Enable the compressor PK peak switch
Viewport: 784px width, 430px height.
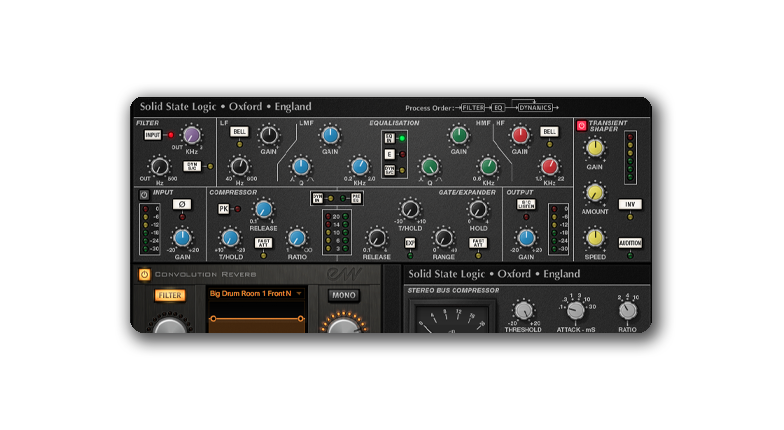tap(225, 208)
